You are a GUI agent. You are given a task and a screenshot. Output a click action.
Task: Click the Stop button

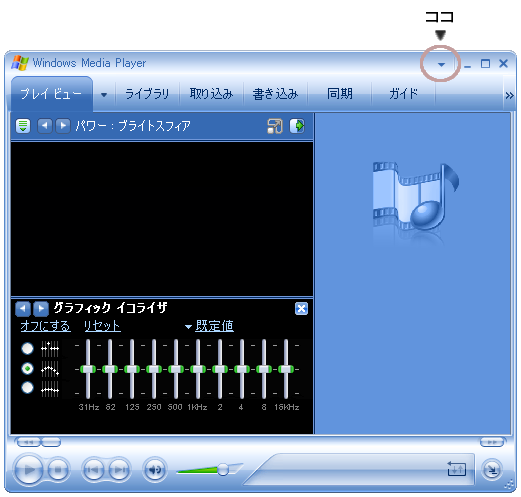click(x=58, y=470)
